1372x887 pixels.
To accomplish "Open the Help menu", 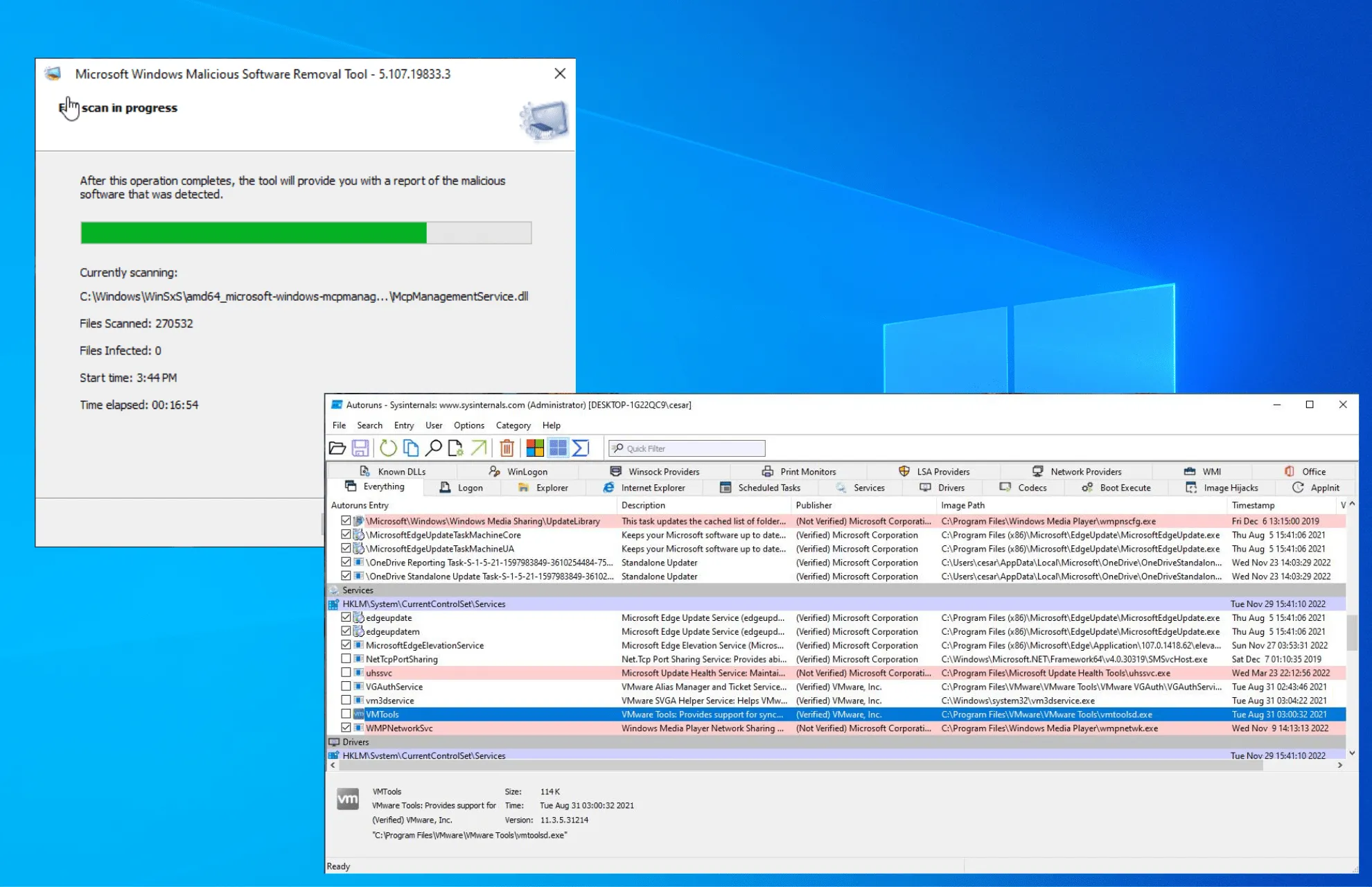I will [x=552, y=425].
